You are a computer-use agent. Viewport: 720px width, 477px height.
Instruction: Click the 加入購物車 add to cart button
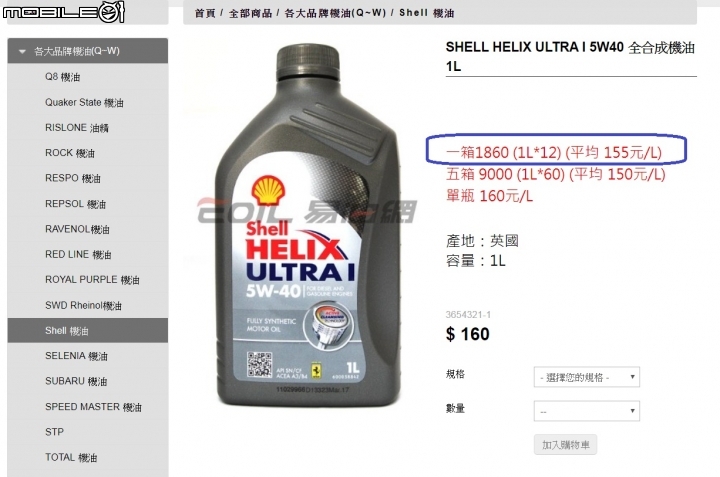(x=565, y=444)
